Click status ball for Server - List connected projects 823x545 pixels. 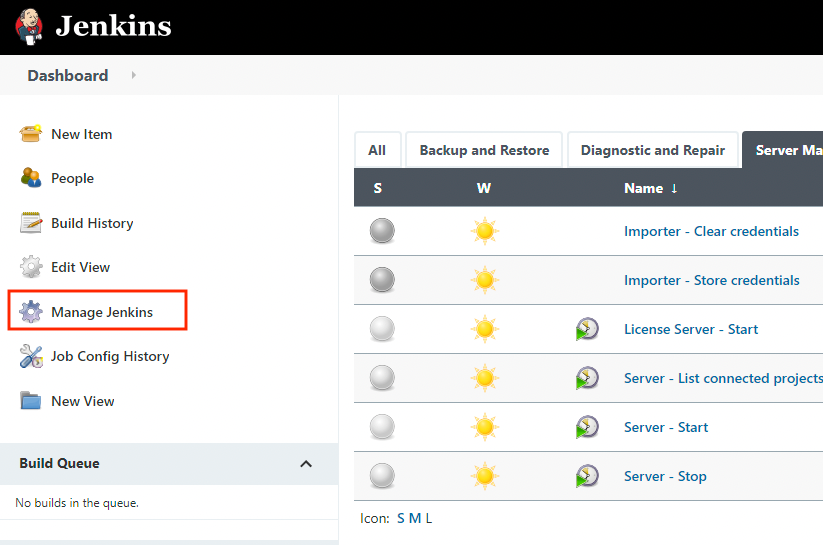pos(382,378)
